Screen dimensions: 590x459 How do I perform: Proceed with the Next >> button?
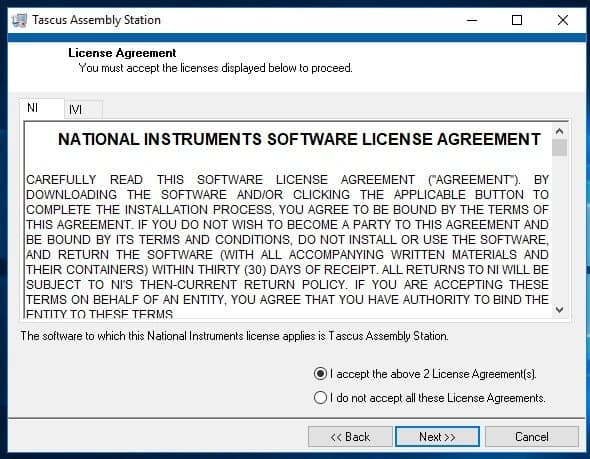(x=437, y=436)
